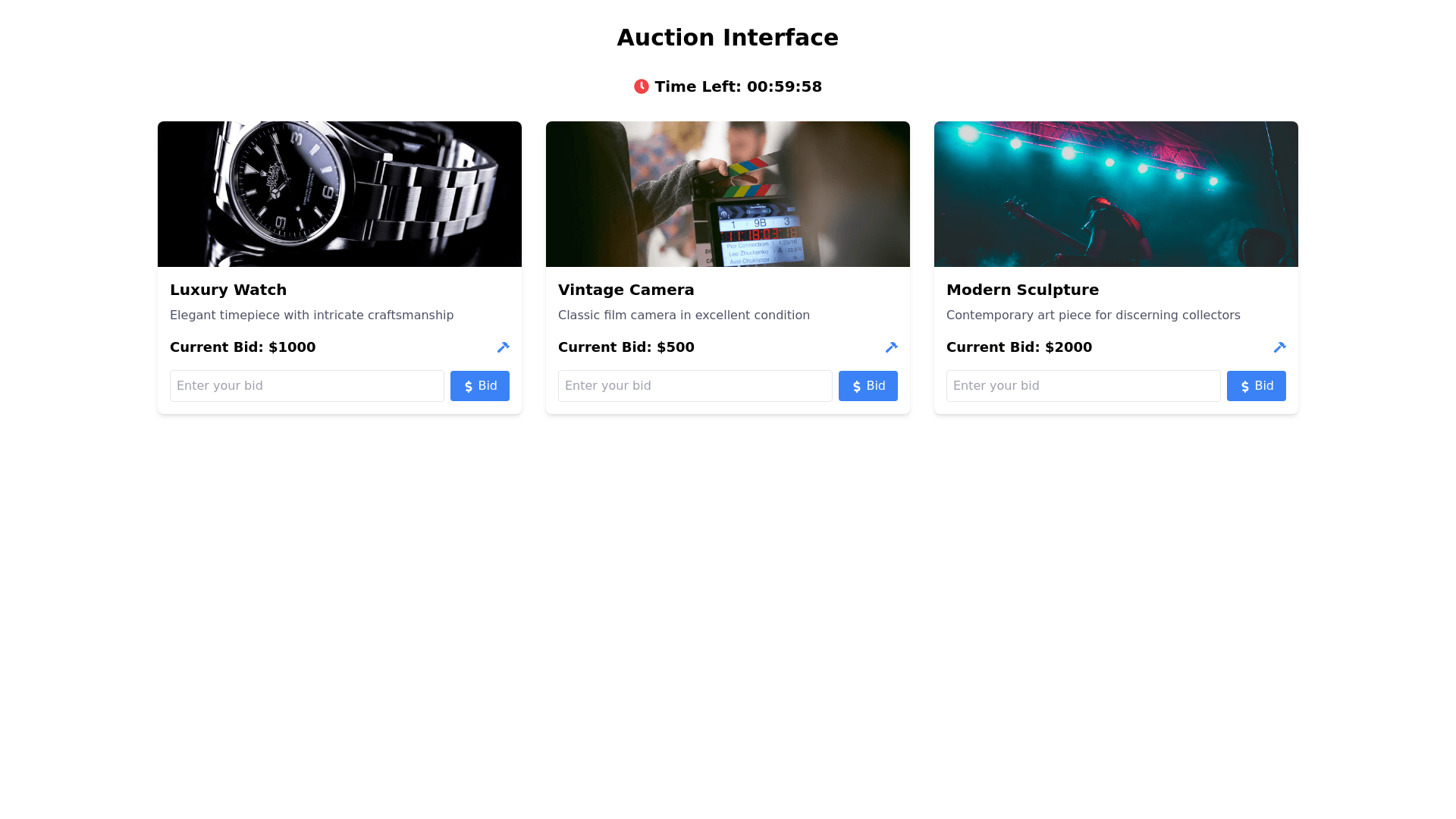Click the red clock icon by Time Left
Screen dimensions: 1456x819
tap(642, 86)
